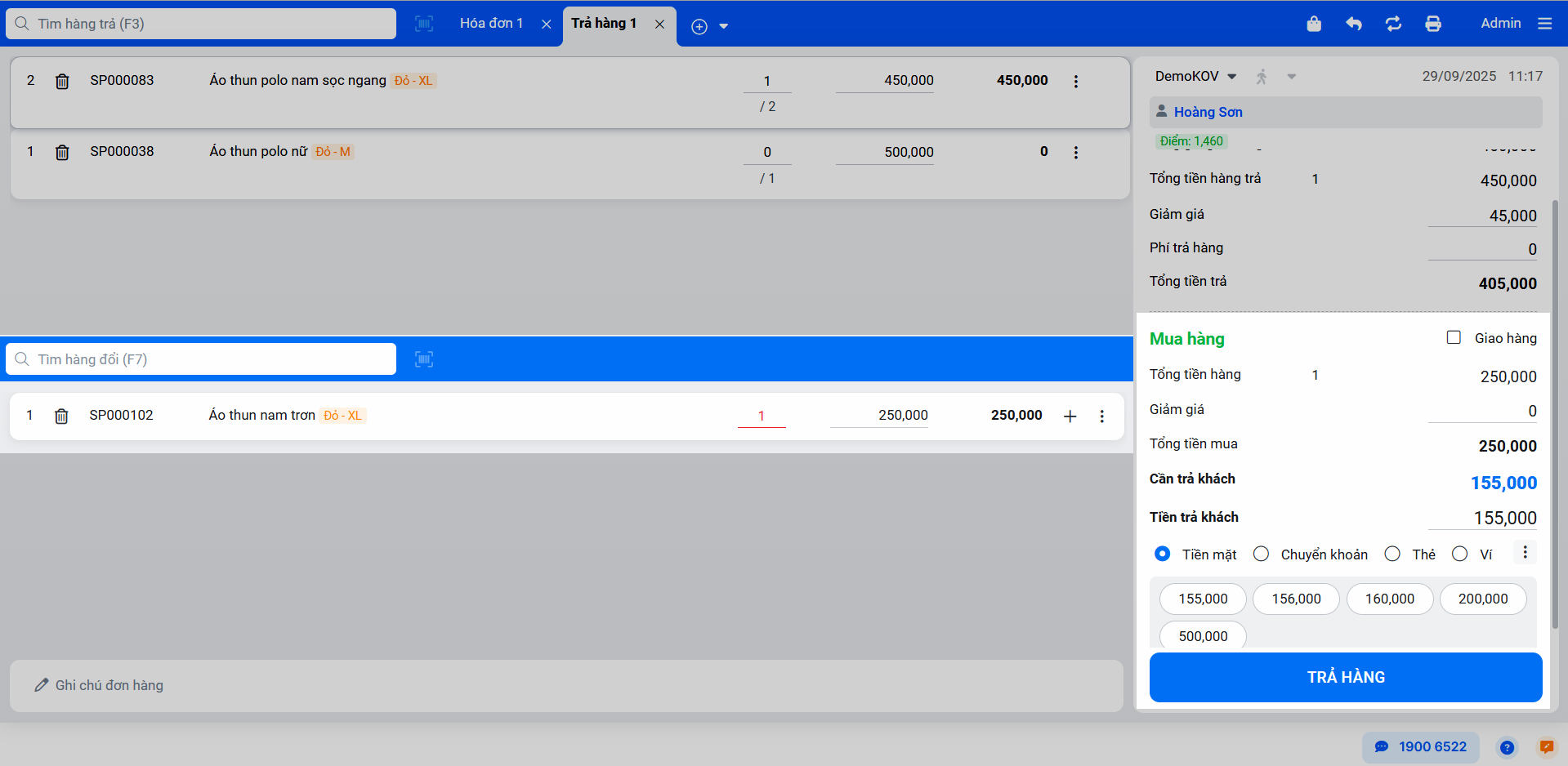This screenshot has width=1568, height=766.
Task: Edit purchase Giảm giá field in Mua hàng
Action: [1482, 411]
